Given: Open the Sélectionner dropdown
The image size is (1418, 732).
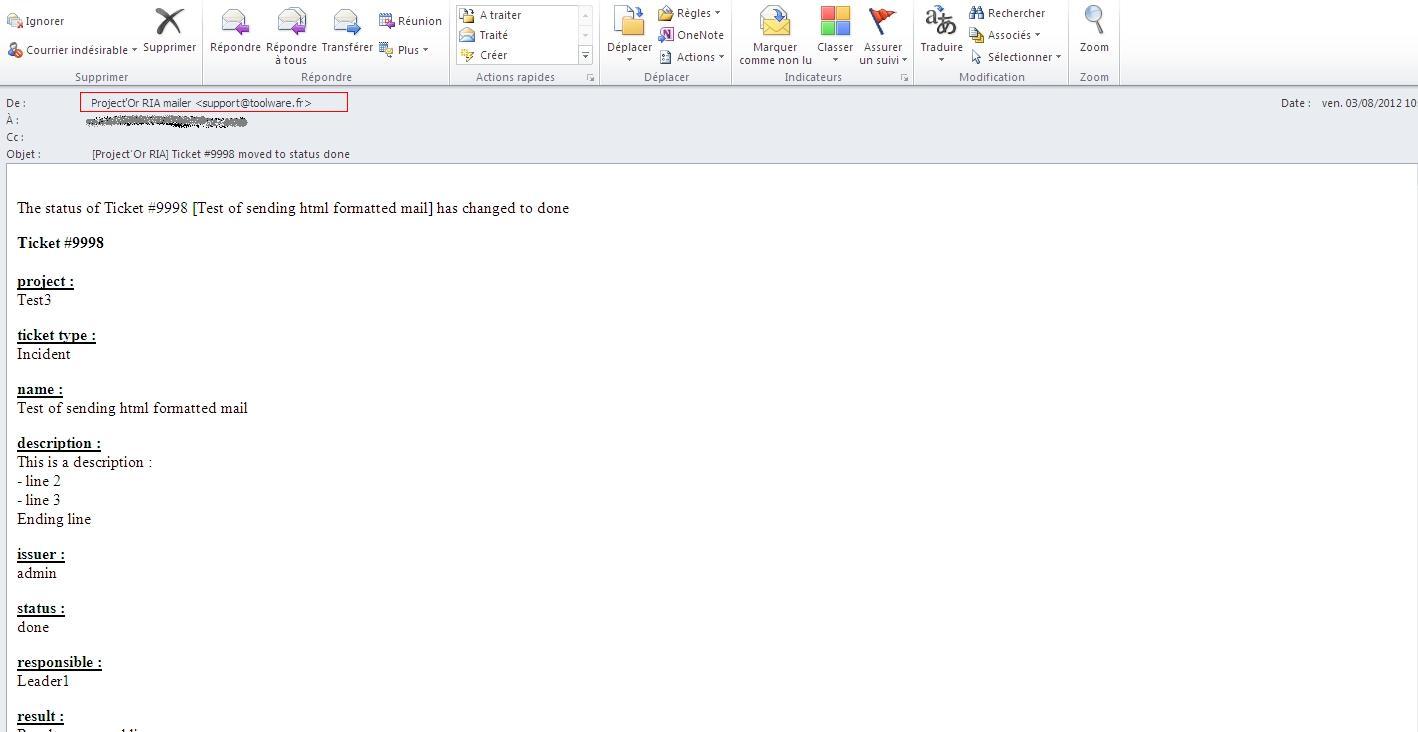Looking at the screenshot, I should 1015,57.
